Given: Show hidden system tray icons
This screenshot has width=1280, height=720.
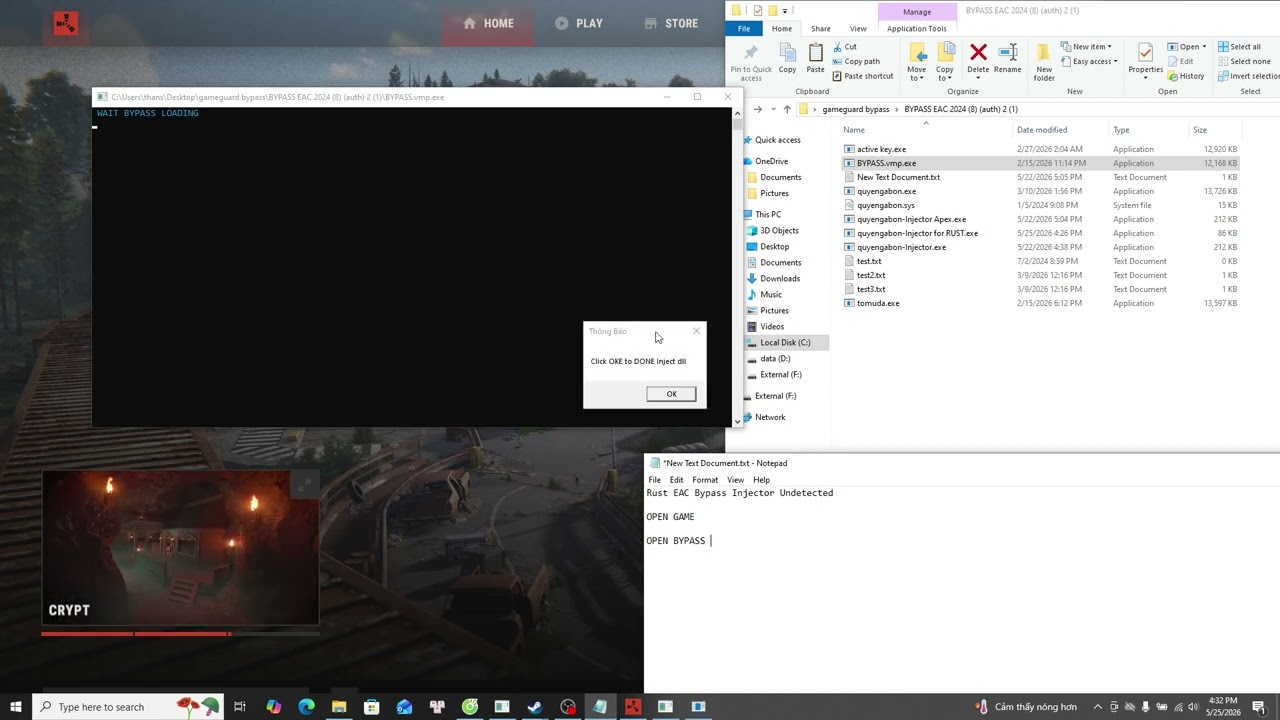Looking at the screenshot, I should 1098,707.
